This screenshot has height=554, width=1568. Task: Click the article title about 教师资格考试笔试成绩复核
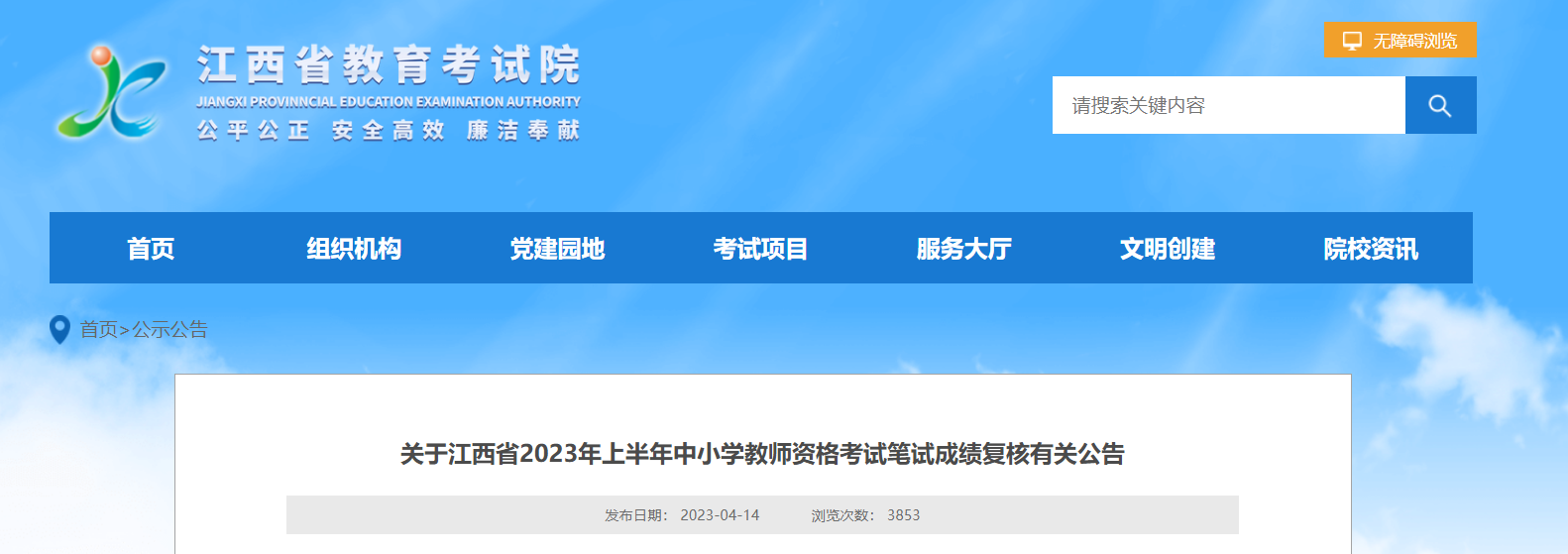762,454
